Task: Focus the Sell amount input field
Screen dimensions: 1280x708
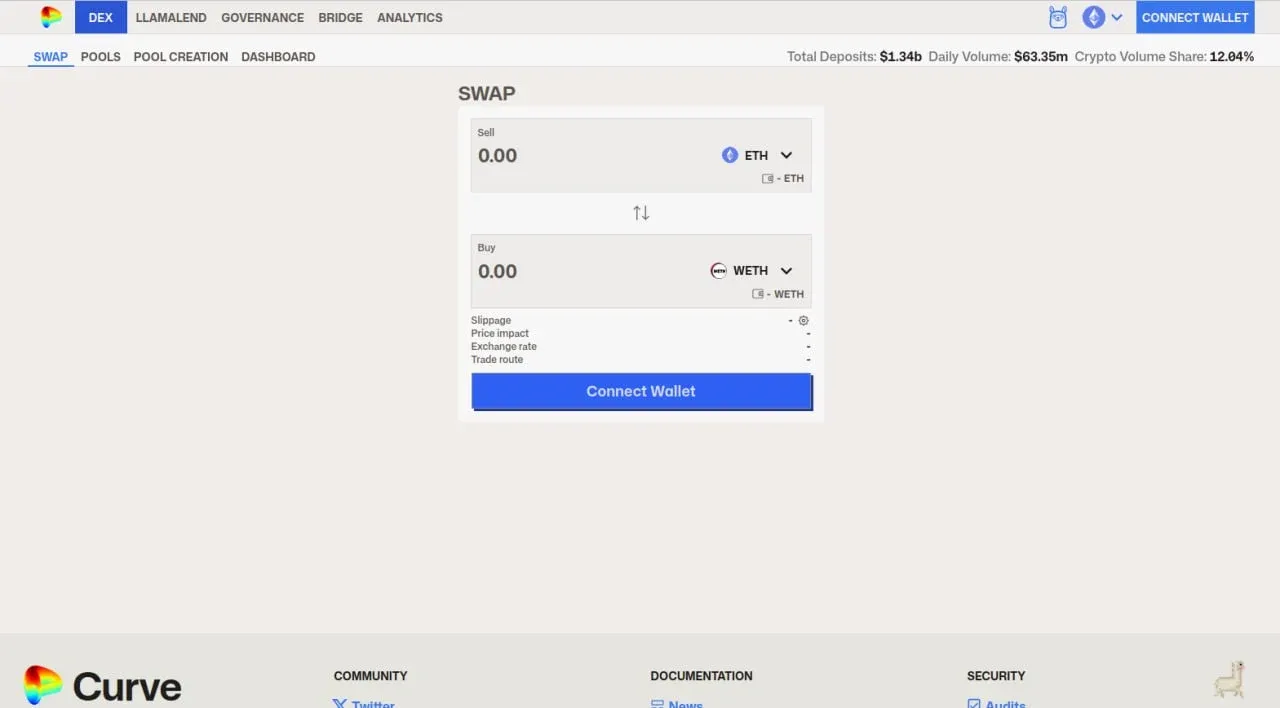Action: pos(590,156)
